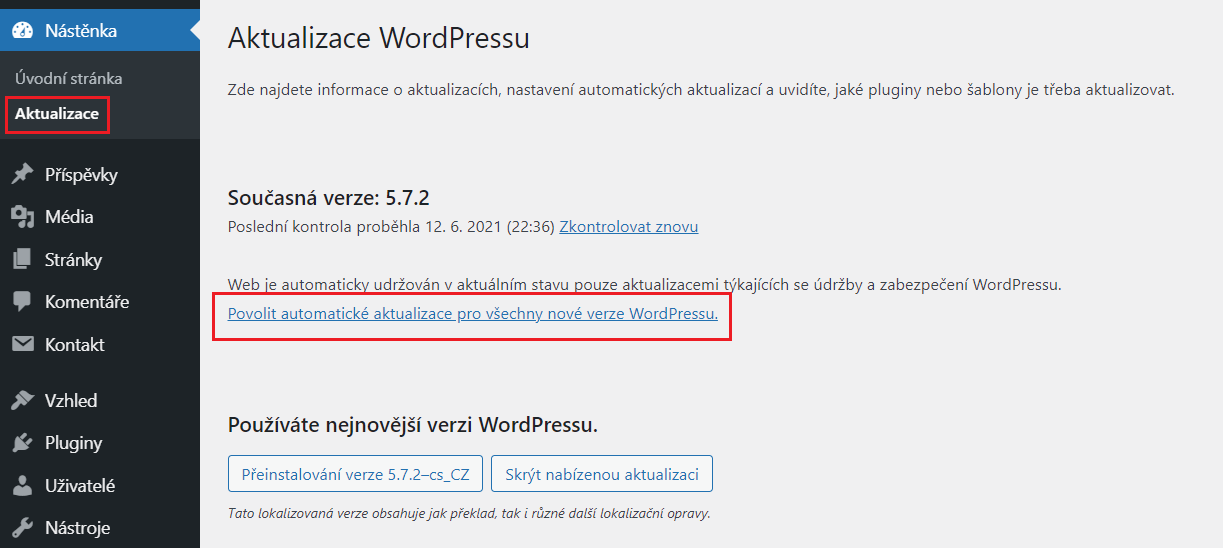Click Povolit automatické aktualizace link
1223x548 pixels.
point(473,313)
